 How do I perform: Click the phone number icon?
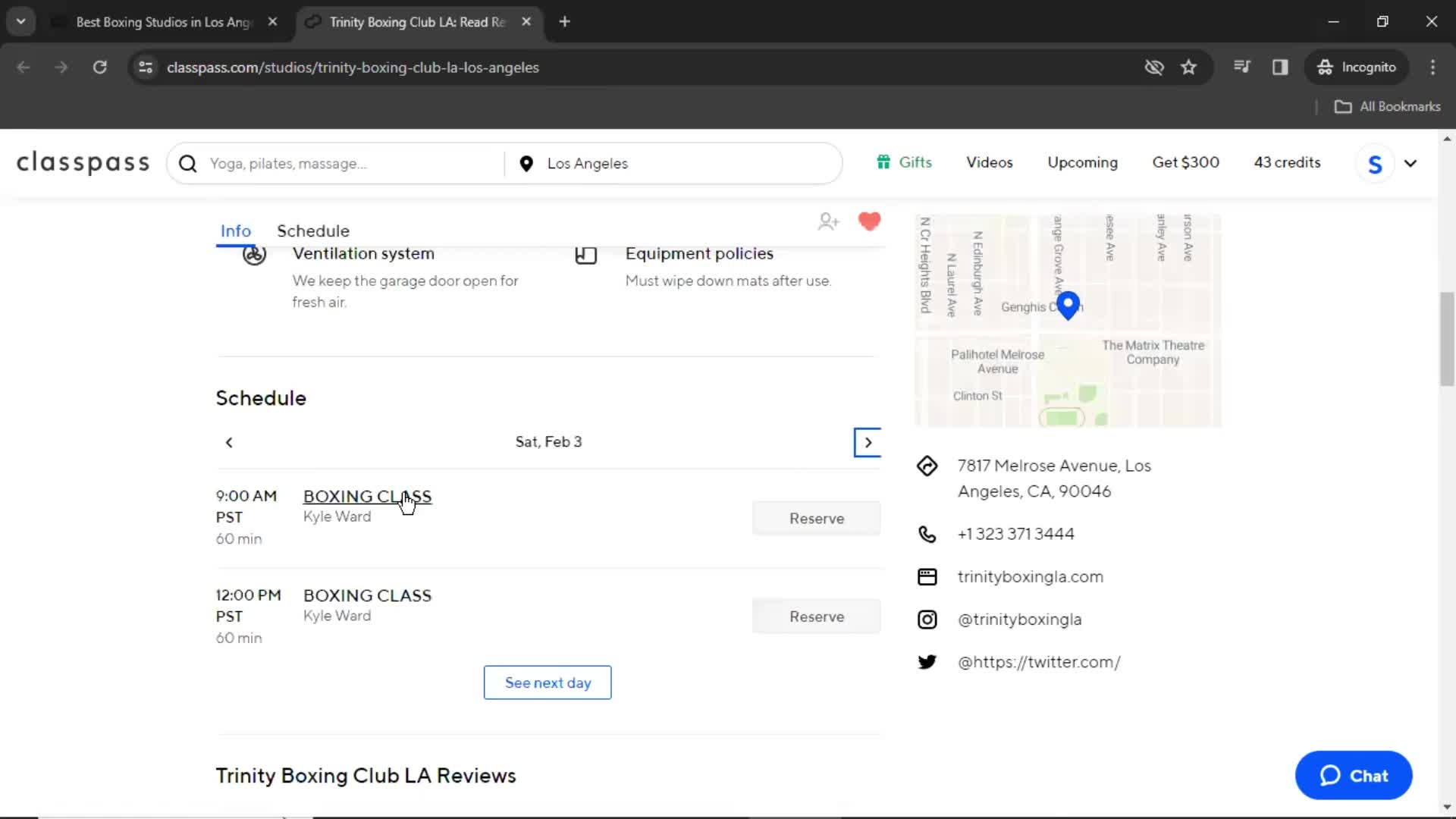point(926,533)
